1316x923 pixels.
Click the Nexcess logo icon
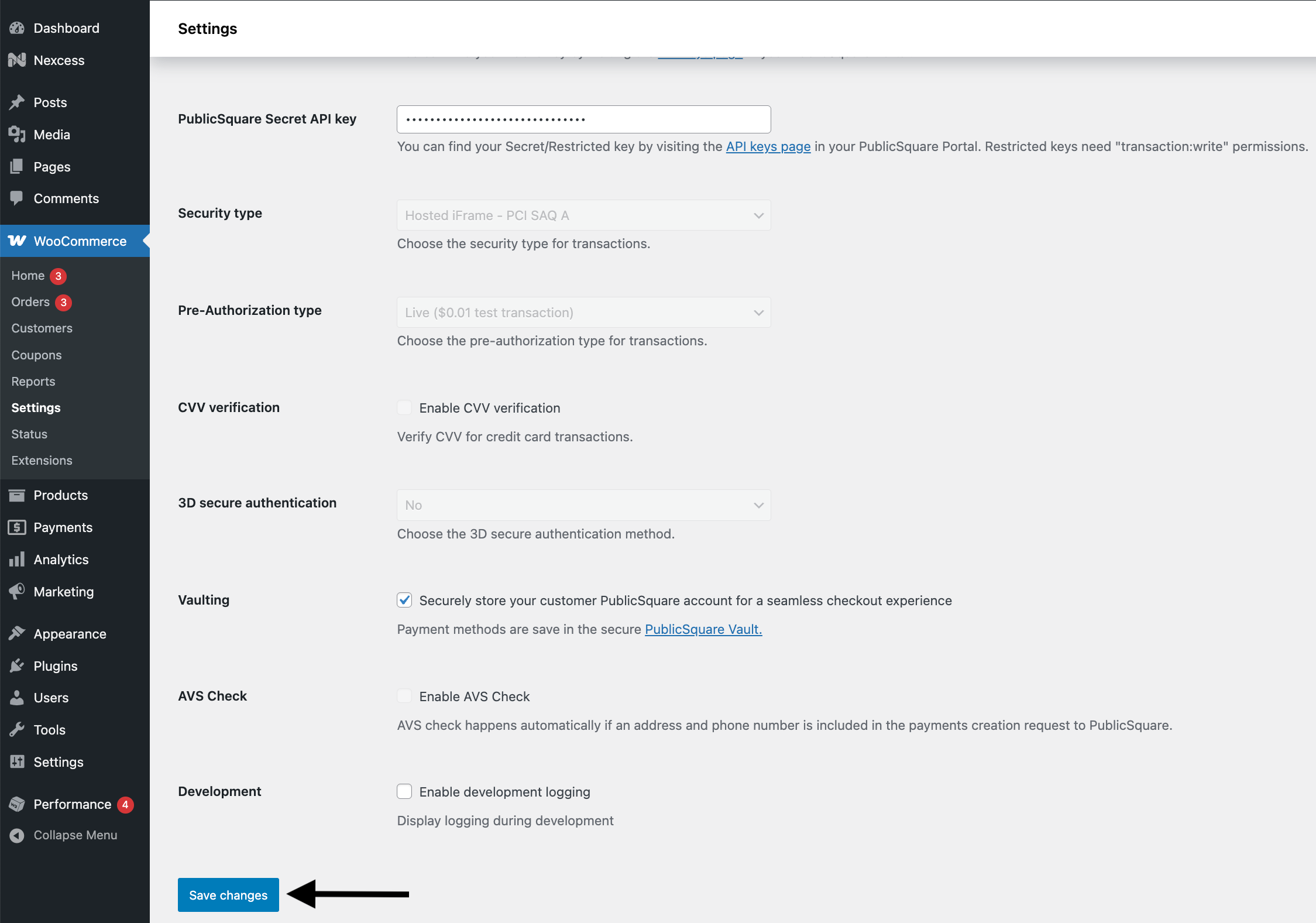17,60
